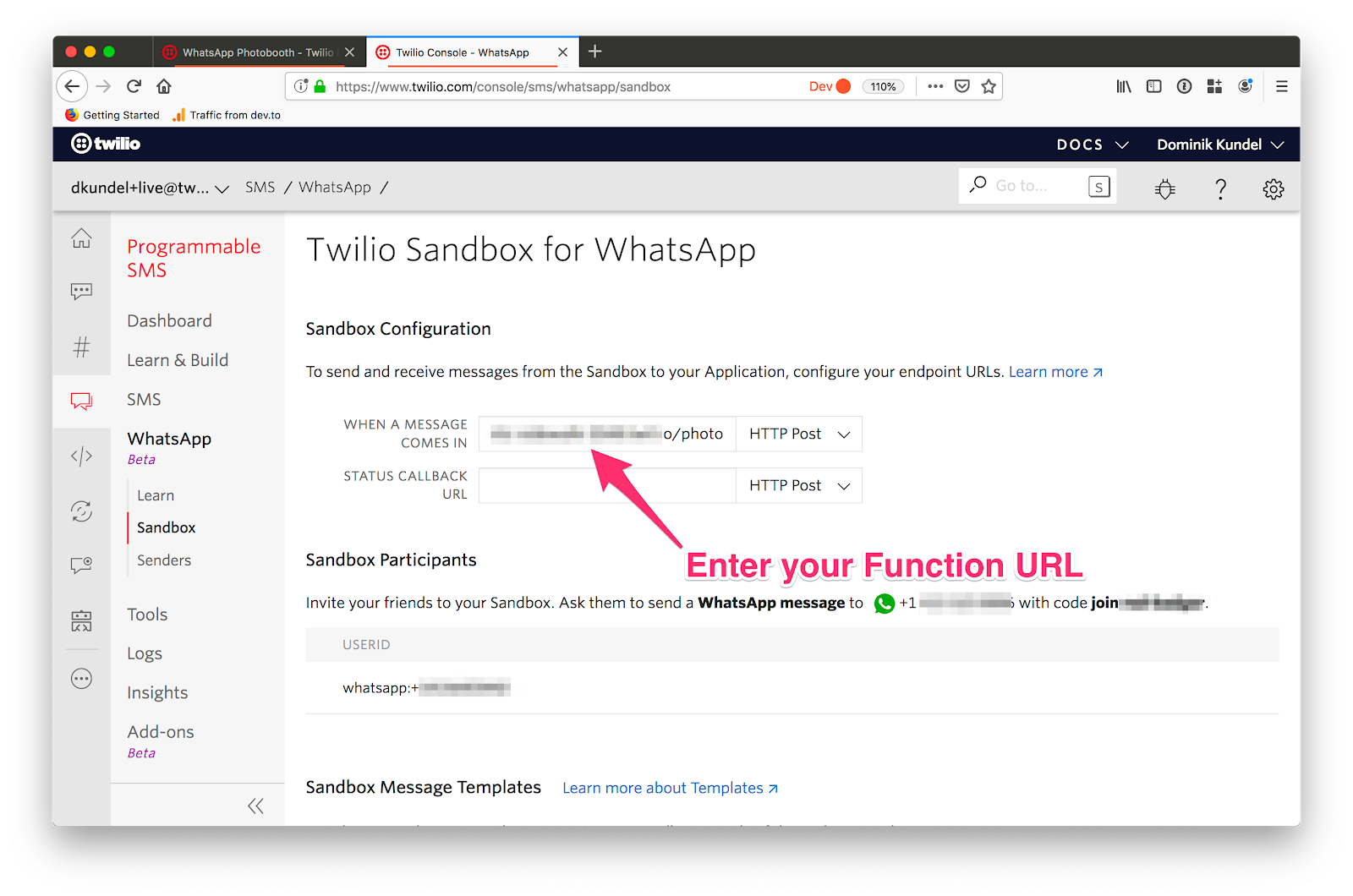Show browser sidebars icon
Image resolution: width=1353 pixels, height=896 pixels.
(x=1154, y=86)
